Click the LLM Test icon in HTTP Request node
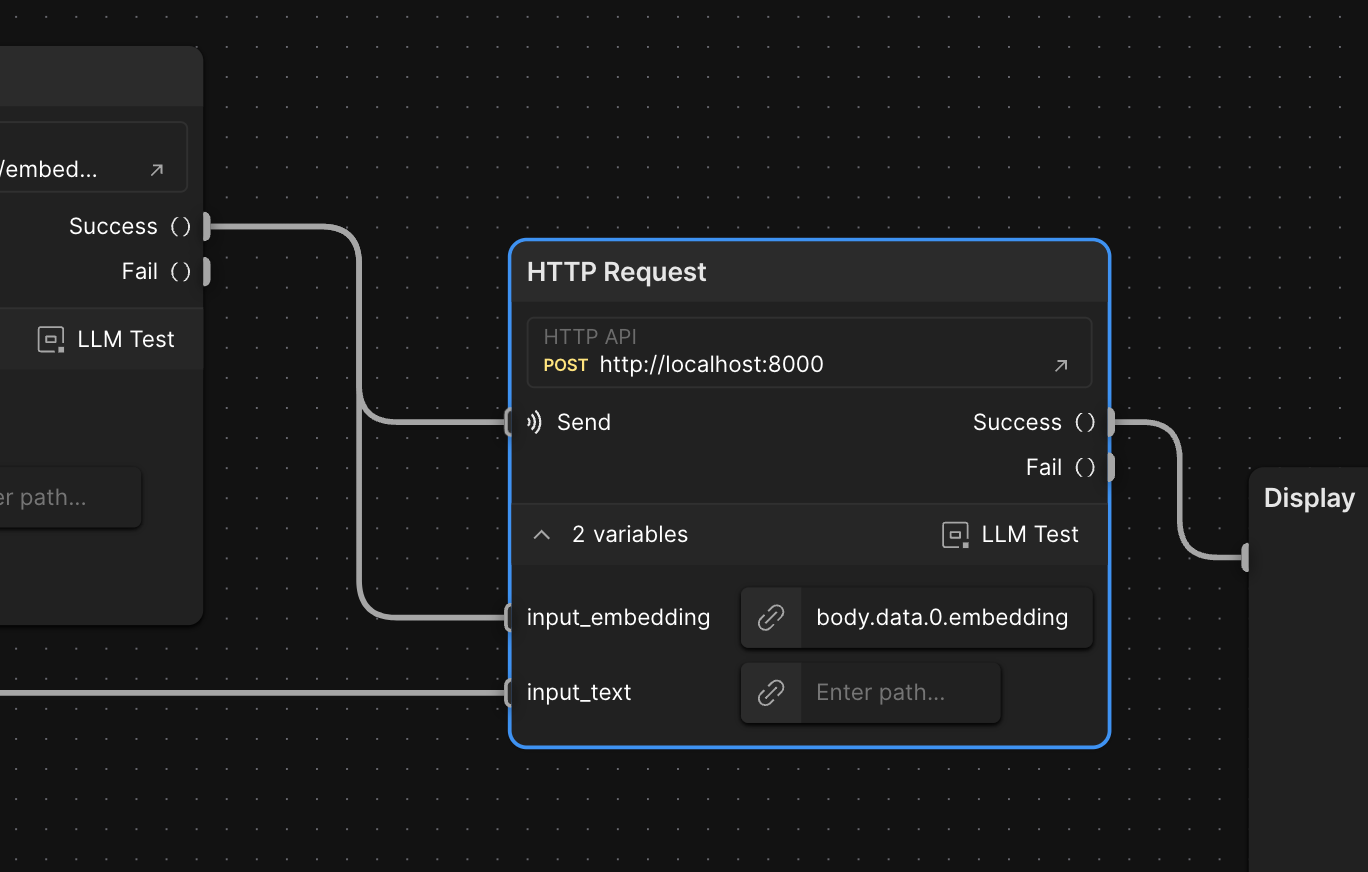The image size is (1368, 872). 955,535
